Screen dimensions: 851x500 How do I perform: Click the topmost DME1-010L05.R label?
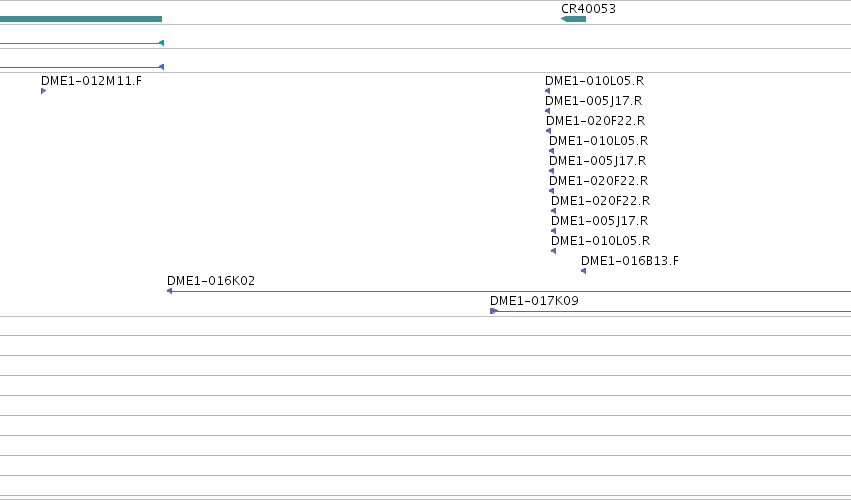click(x=594, y=81)
